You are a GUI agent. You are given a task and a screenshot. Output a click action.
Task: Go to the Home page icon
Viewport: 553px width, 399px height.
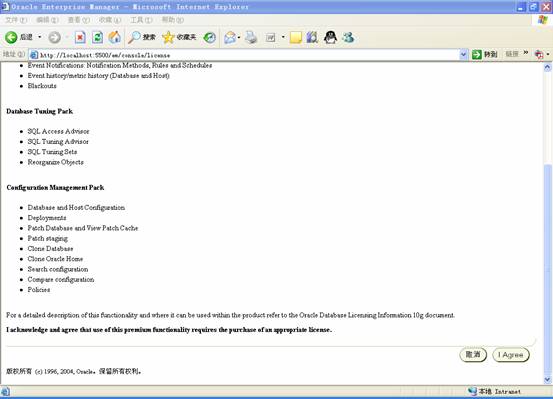(115, 37)
